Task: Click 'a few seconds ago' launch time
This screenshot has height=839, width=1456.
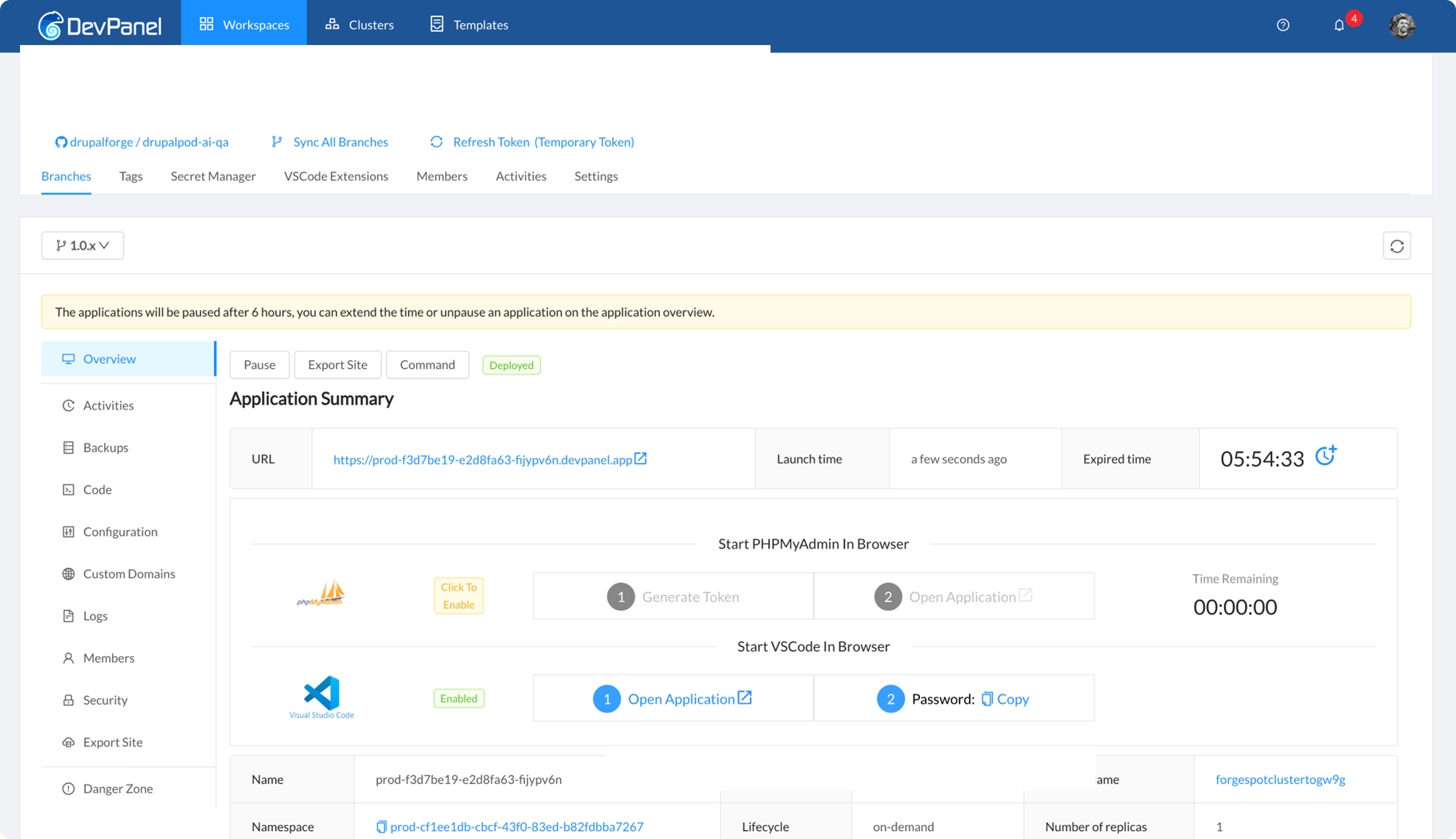Action: coord(958,459)
